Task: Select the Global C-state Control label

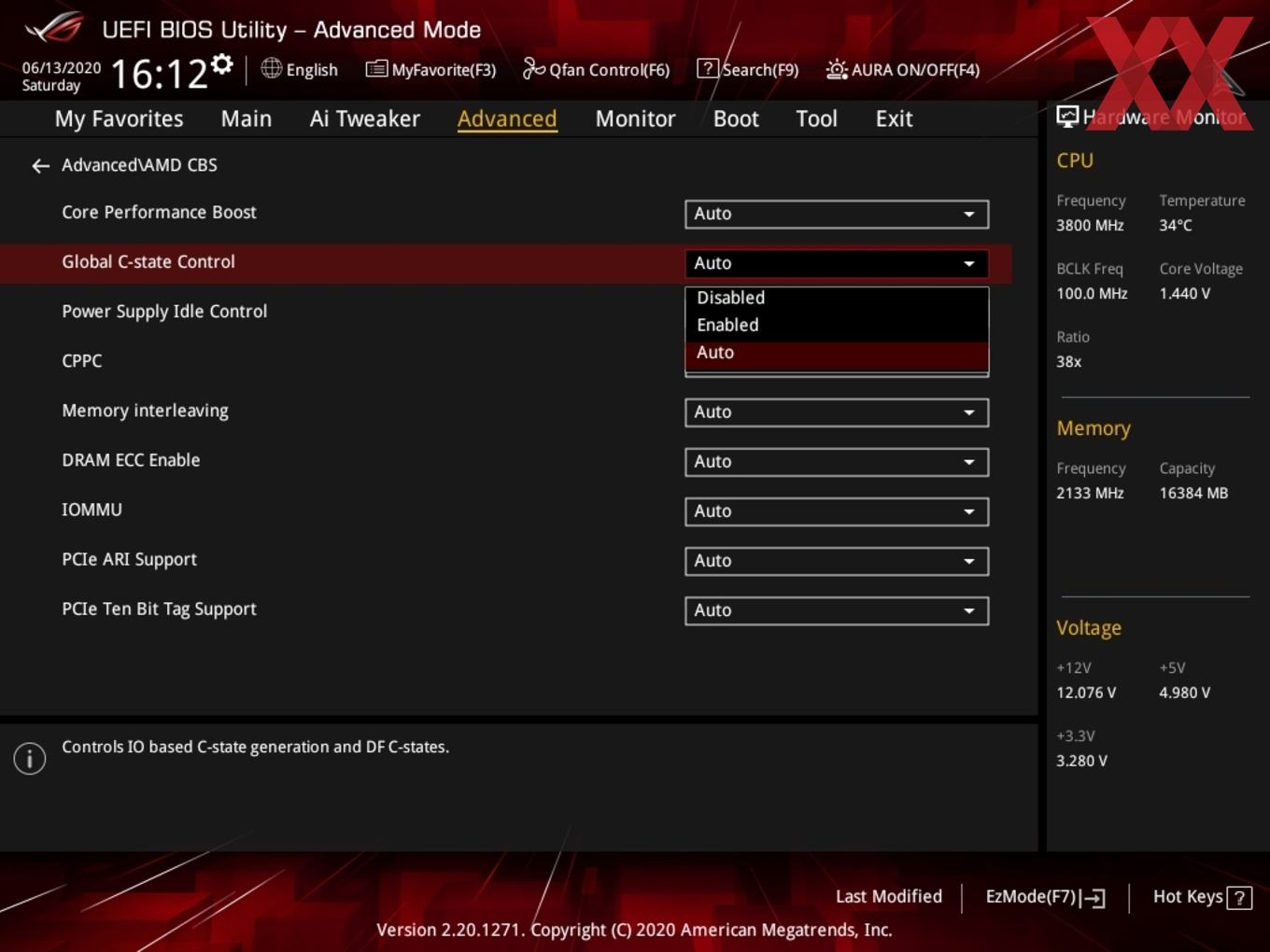Action: coord(148,262)
